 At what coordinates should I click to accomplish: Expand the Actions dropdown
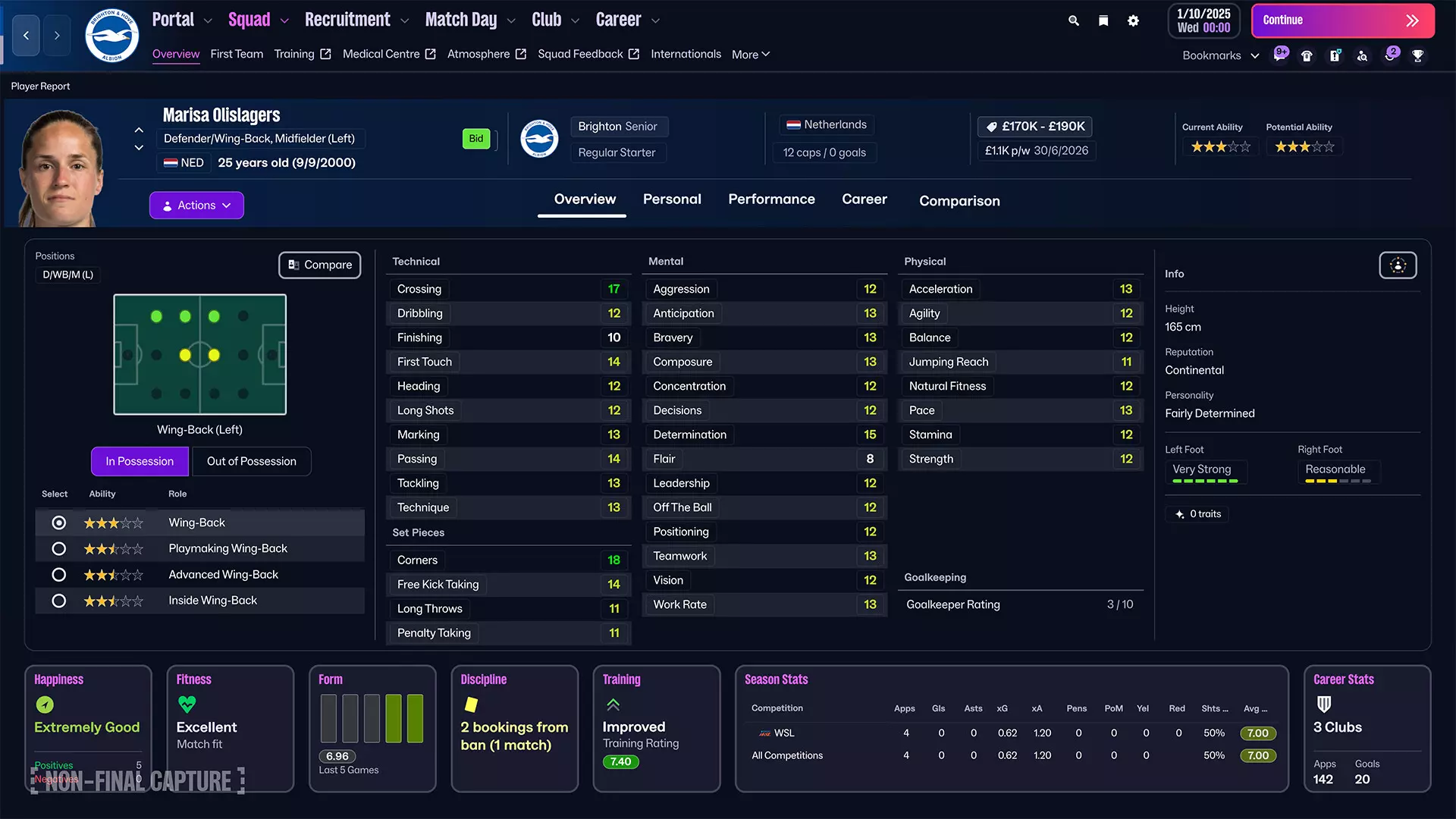[x=196, y=205]
